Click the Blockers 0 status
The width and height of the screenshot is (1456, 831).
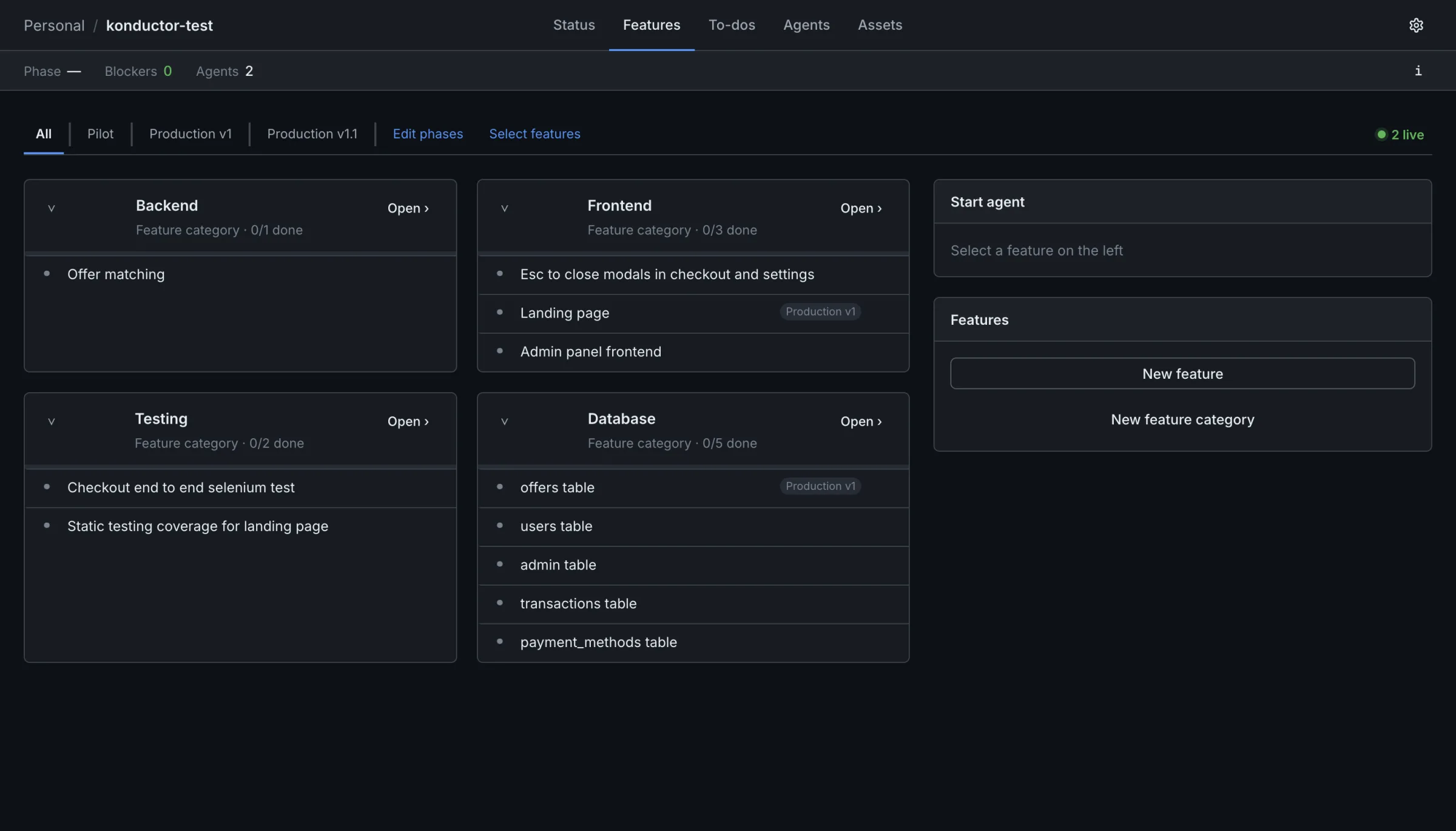(x=138, y=71)
